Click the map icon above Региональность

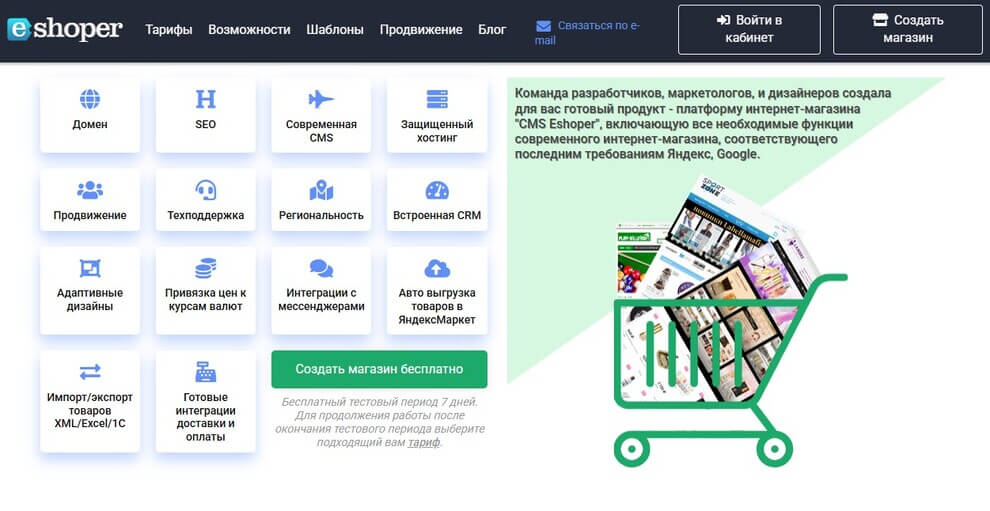tap(321, 190)
